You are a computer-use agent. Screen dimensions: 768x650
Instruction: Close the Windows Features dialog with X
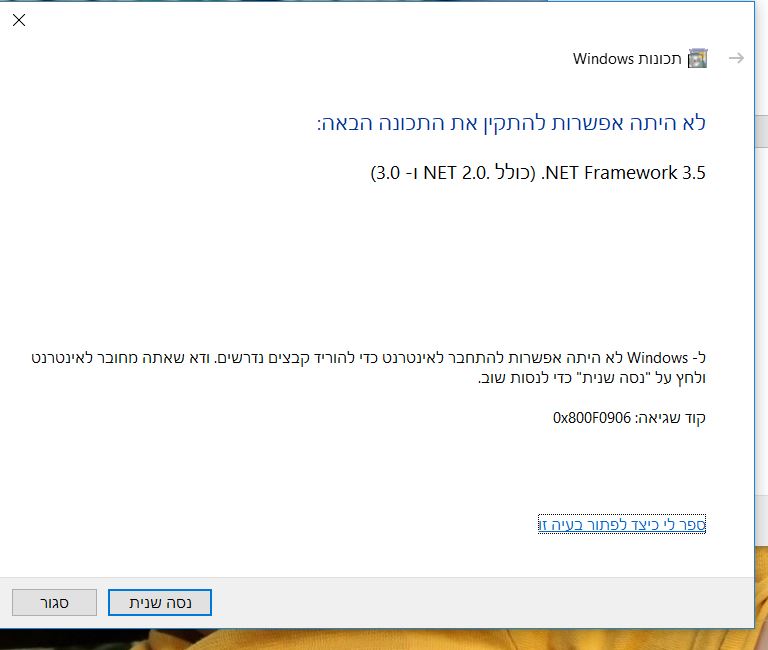pyautogui.click(x=19, y=20)
